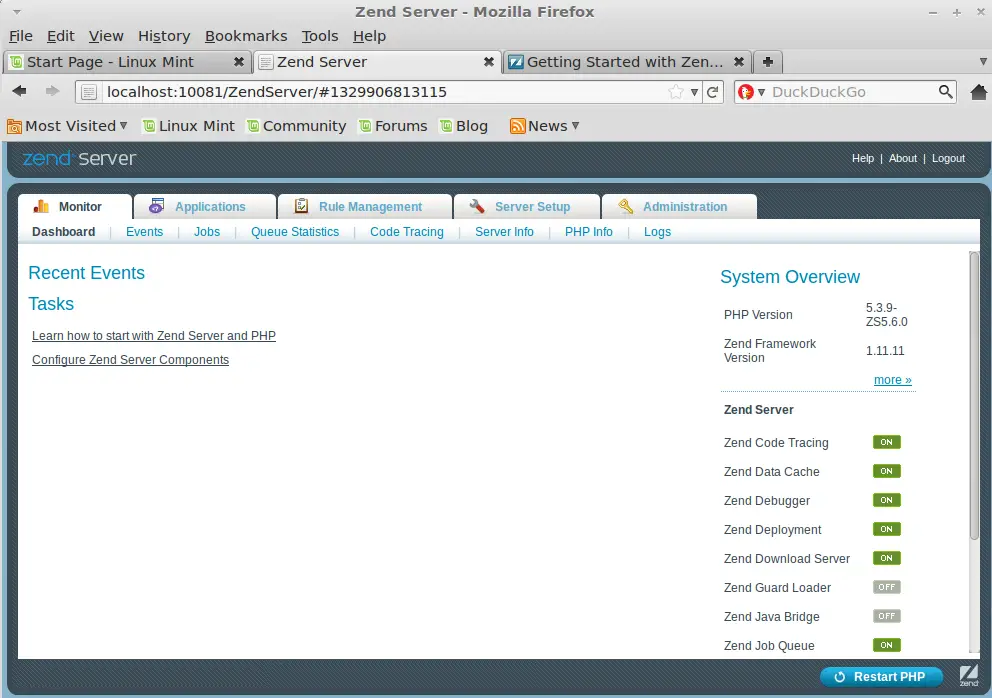Open the Server Info sub-tab

[x=504, y=232]
